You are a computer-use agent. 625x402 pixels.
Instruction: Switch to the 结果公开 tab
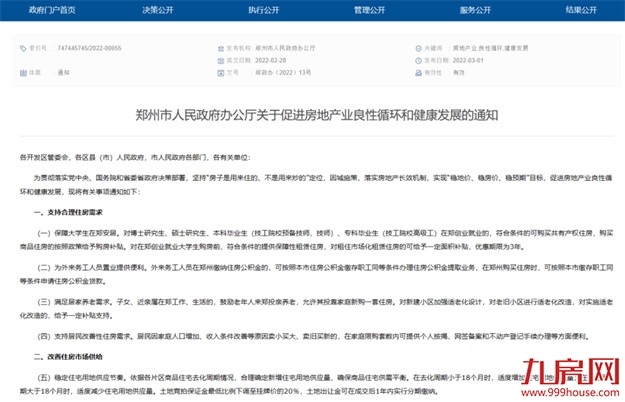581,10
